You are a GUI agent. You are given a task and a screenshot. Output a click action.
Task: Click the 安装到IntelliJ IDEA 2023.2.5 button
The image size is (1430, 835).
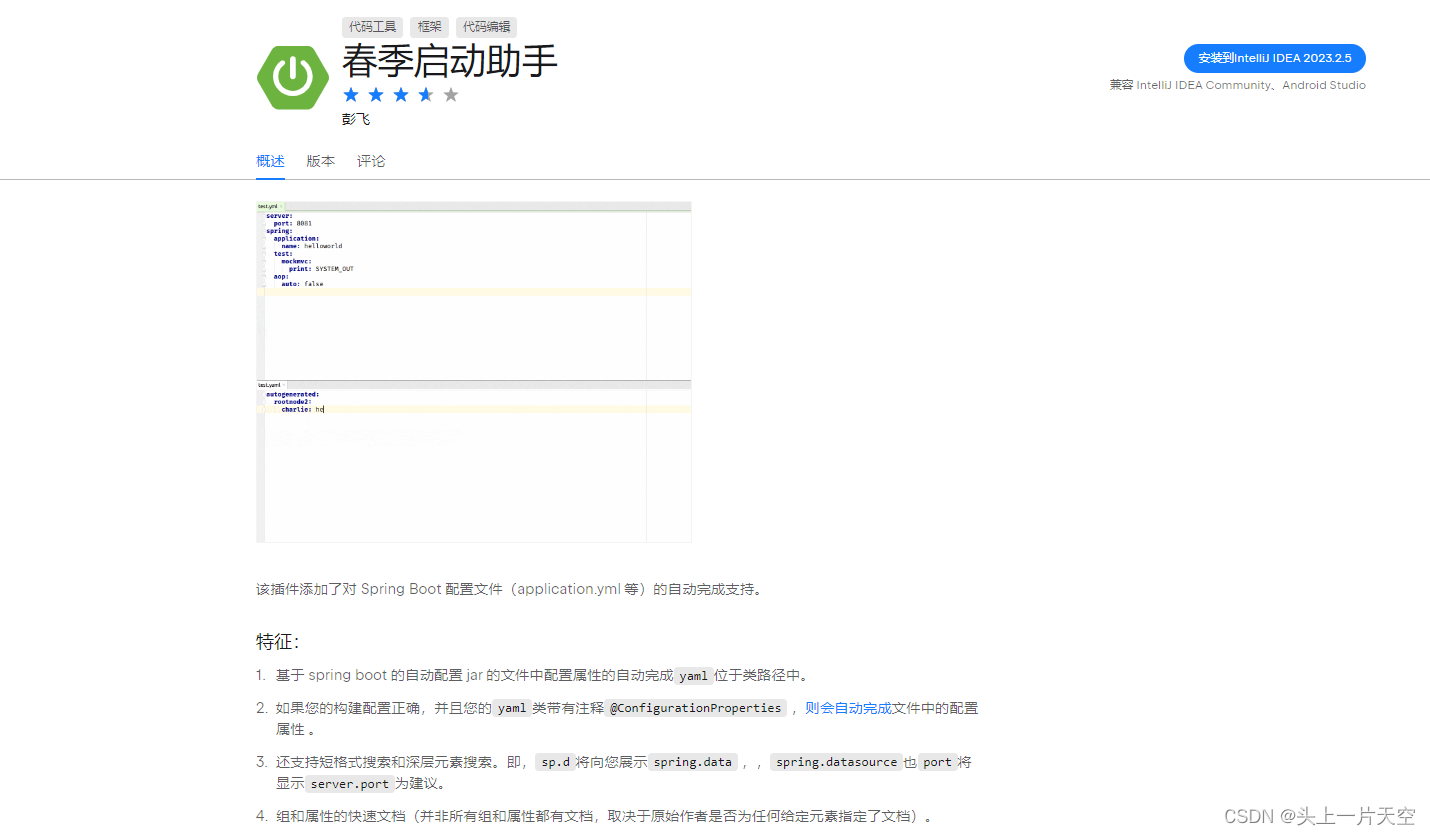(1274, 58)
